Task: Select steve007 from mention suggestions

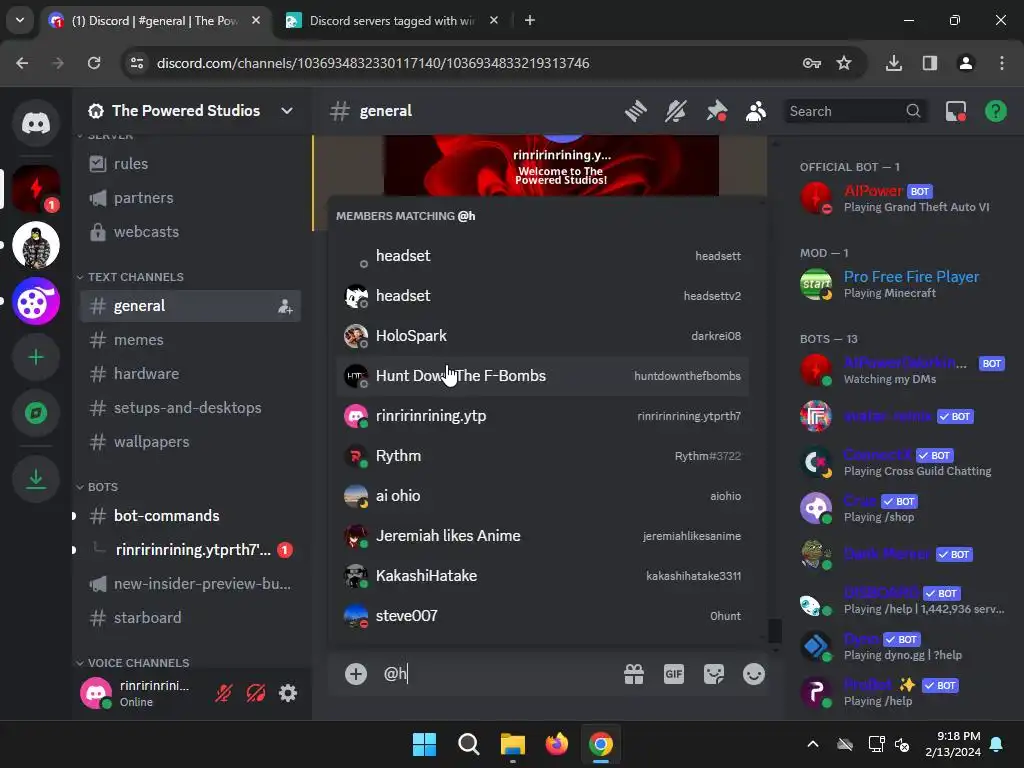Action: pyautogui.click(x=542, y=616)
